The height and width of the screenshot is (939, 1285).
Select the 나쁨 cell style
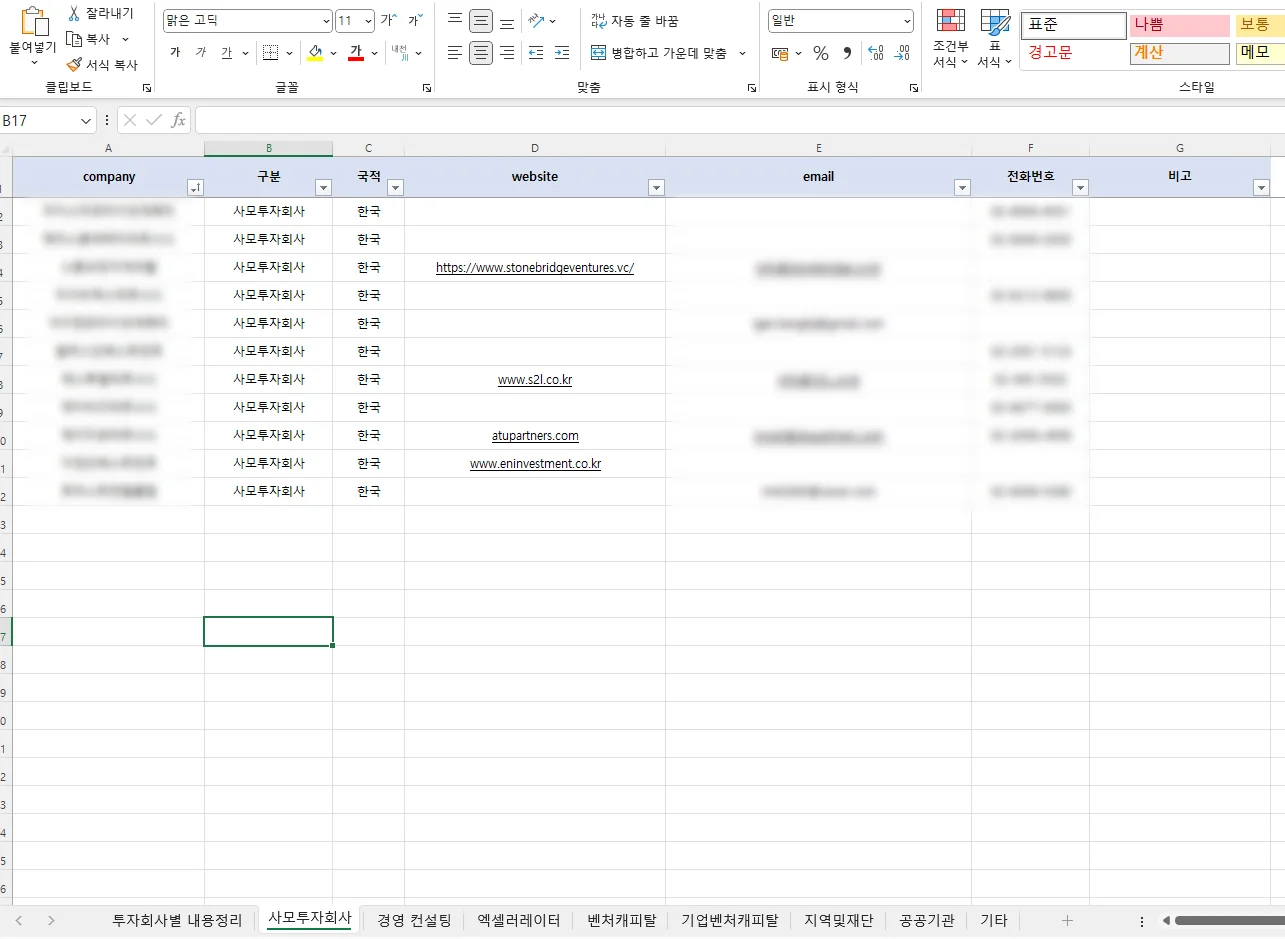coord(1179,25)
